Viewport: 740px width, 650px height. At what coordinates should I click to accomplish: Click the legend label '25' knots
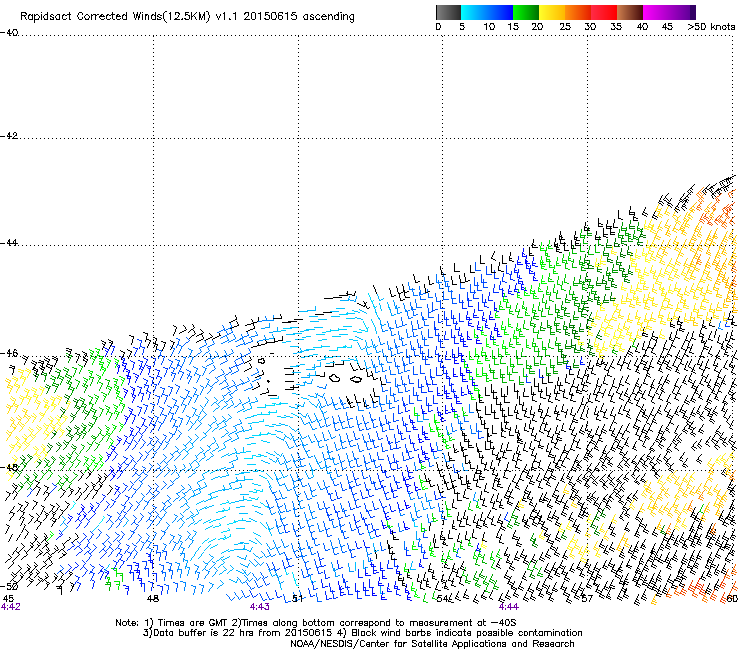click(x=564, y=27)
